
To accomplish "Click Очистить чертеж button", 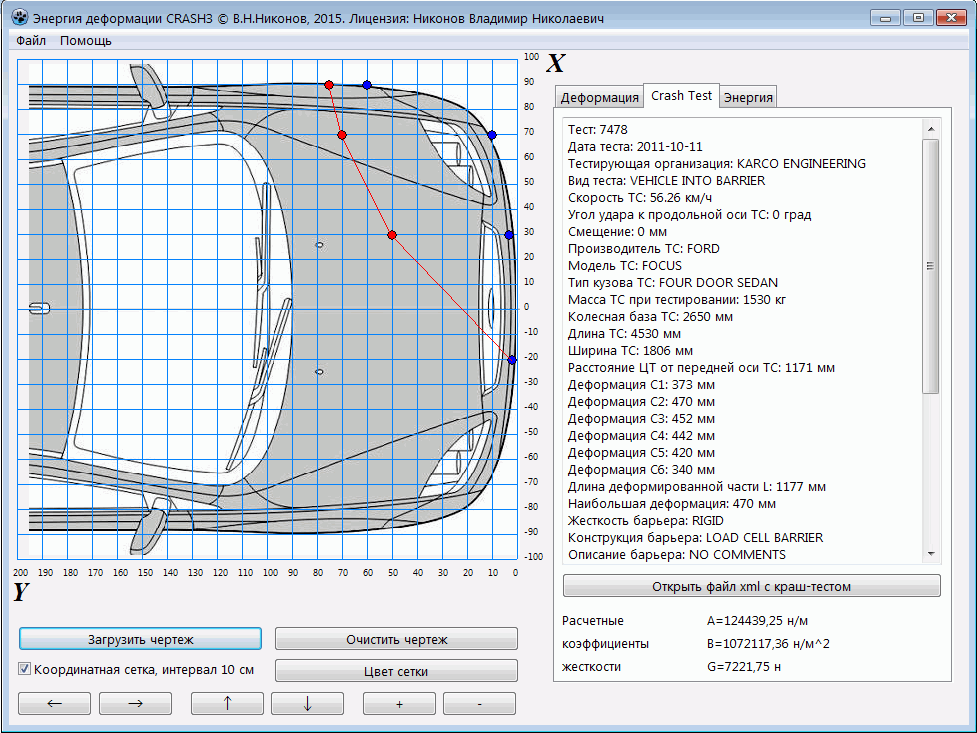I will point(396,639).
